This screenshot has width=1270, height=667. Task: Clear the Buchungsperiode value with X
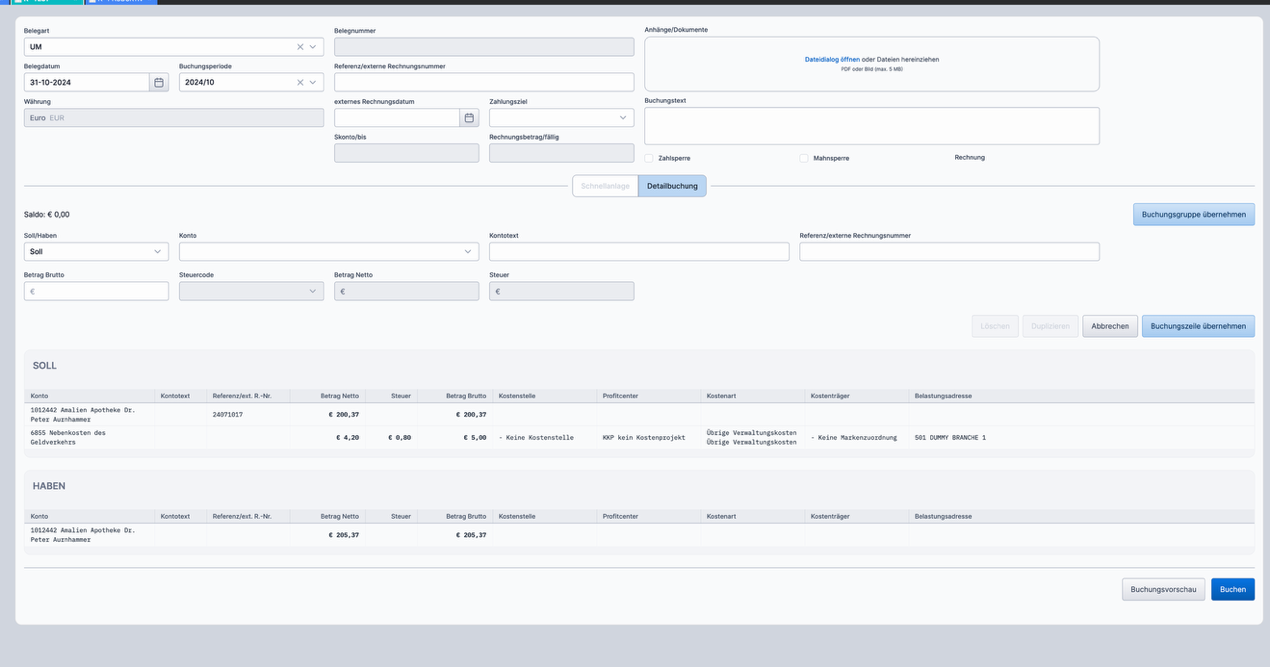point(300,83)
